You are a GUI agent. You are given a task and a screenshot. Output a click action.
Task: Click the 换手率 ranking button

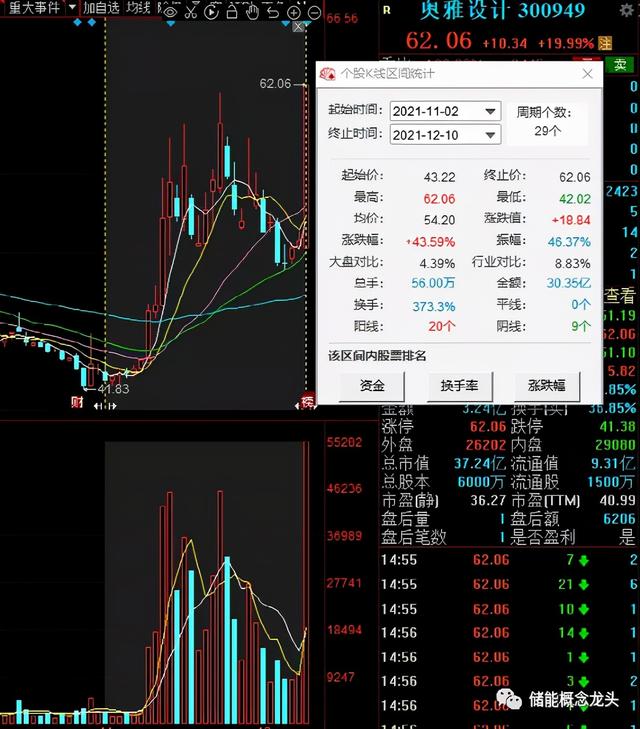click(x=459, y=385)
